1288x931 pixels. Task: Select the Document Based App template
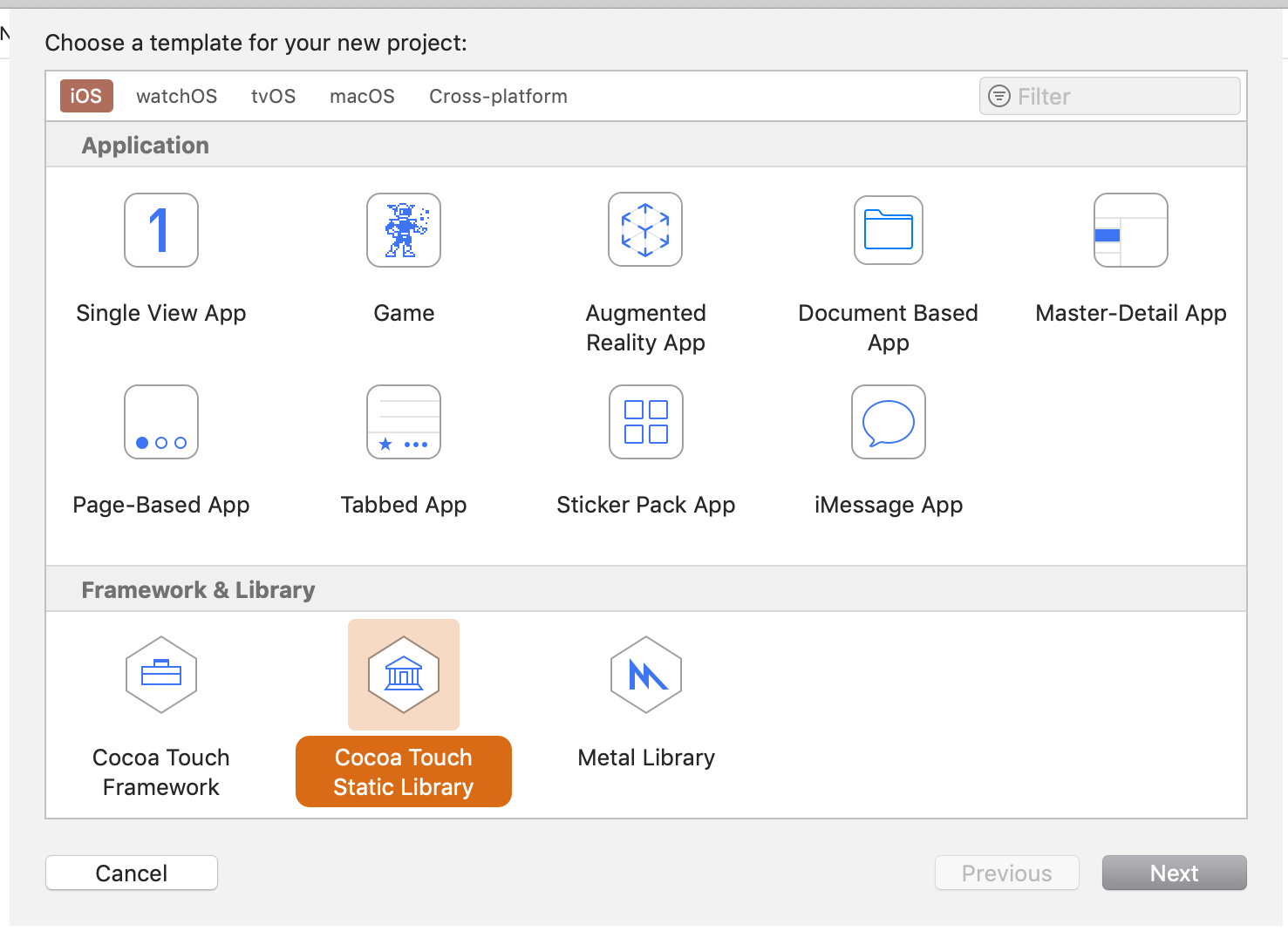tap(888, 230)
